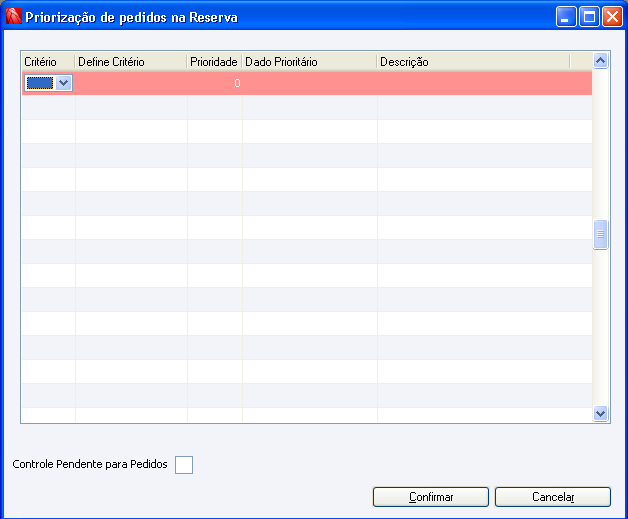The image size is (628, 519).
Task: Click the grid scrollbar up arrow
Action: [x=600, y=61]
